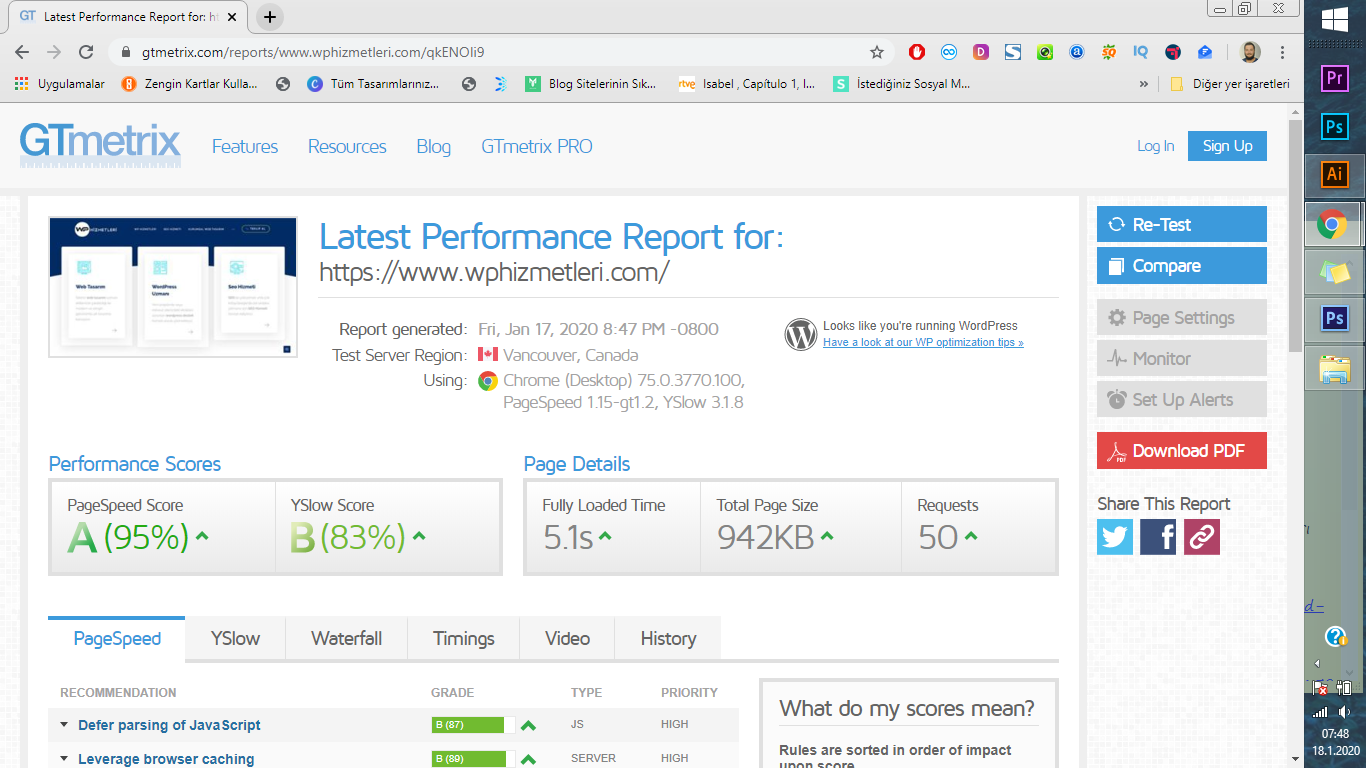Open the Tüm Tasarımlarınız... bookmark
Screen dimensions: 1366x768
(x=374, y=84)
